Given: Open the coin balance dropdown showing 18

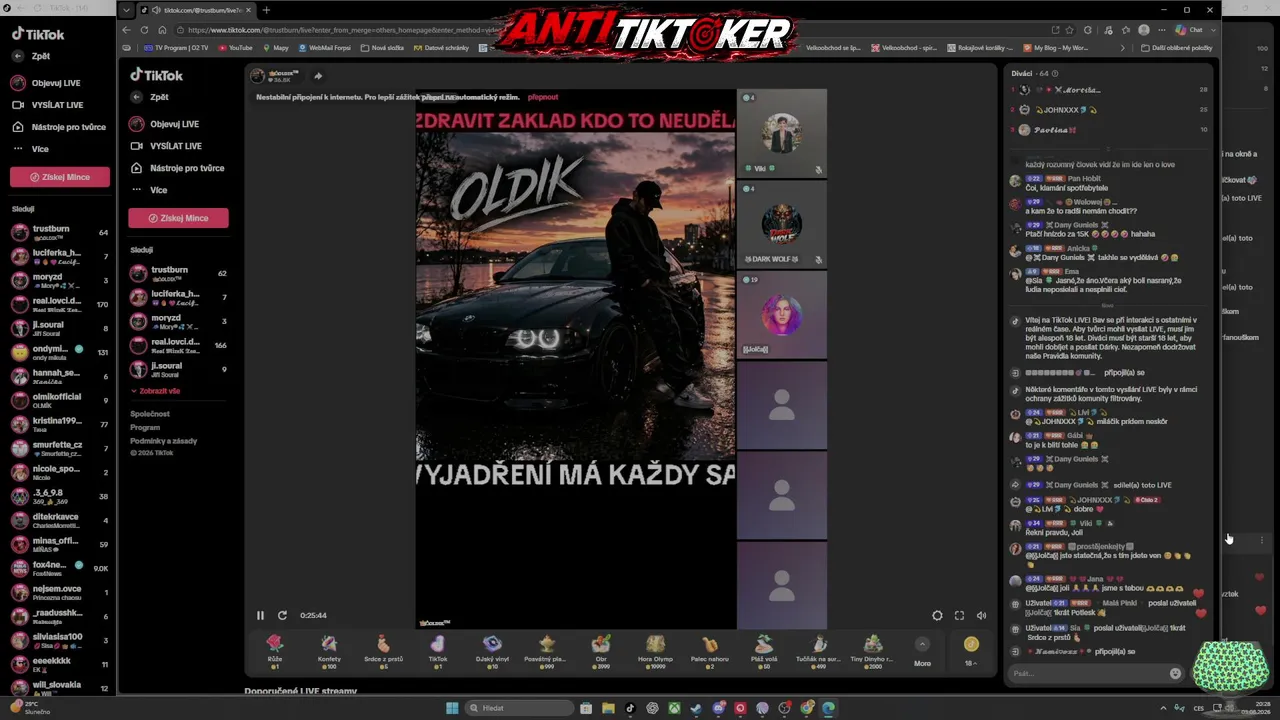Looking at the screenshot, I should tap(971, 652).
